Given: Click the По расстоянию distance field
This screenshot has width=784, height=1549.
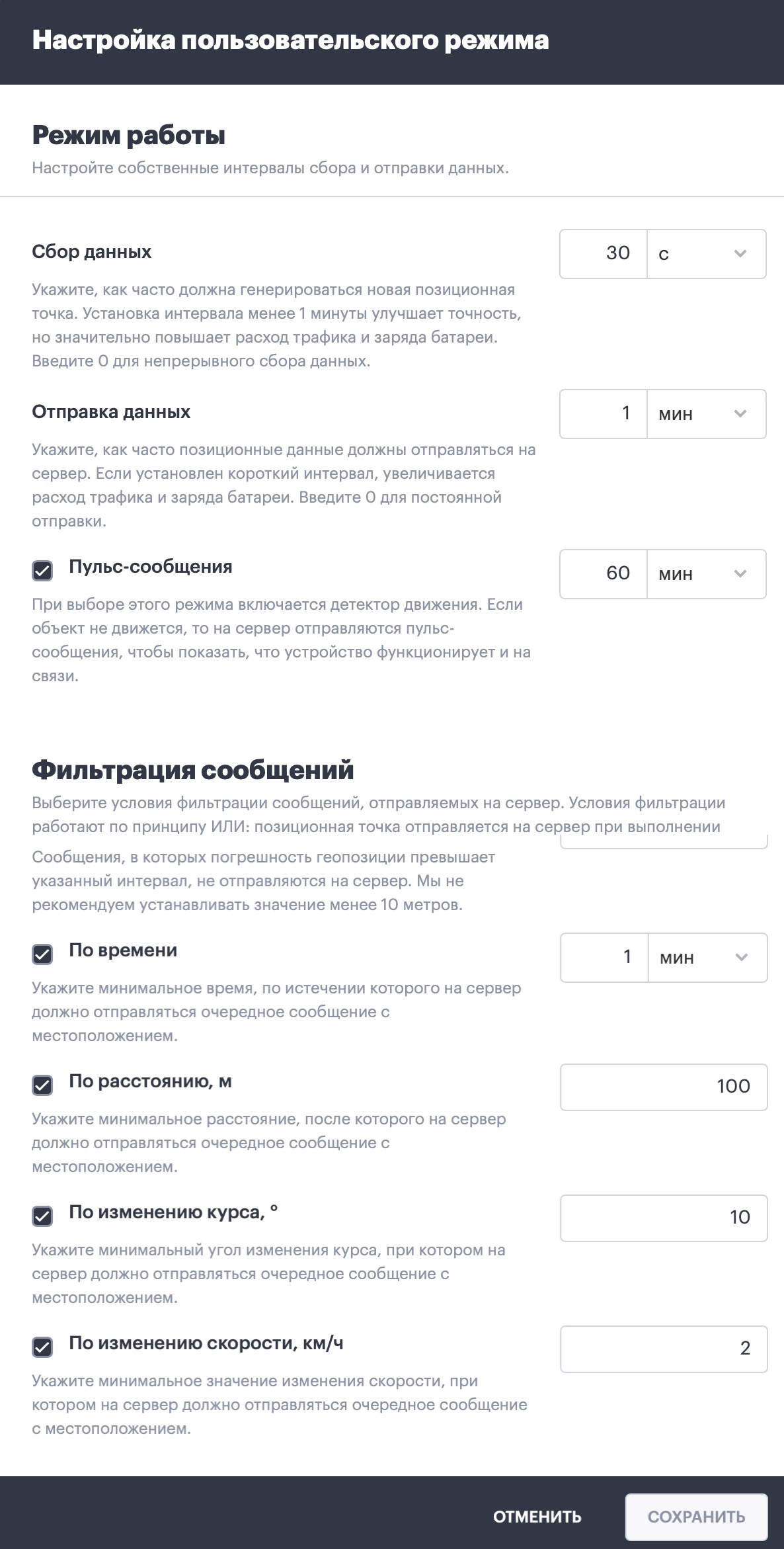Looking at the screenshot, I should tap(663, 1087).
